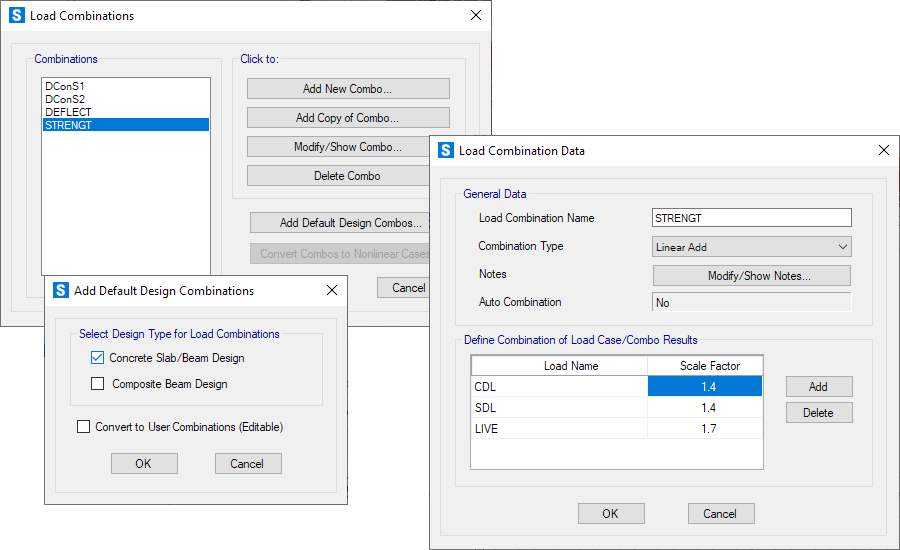The width and height of the screenshot is (900, 550).
Task: Click Add Default Design Combos button
Action: (x=350, y=223)
